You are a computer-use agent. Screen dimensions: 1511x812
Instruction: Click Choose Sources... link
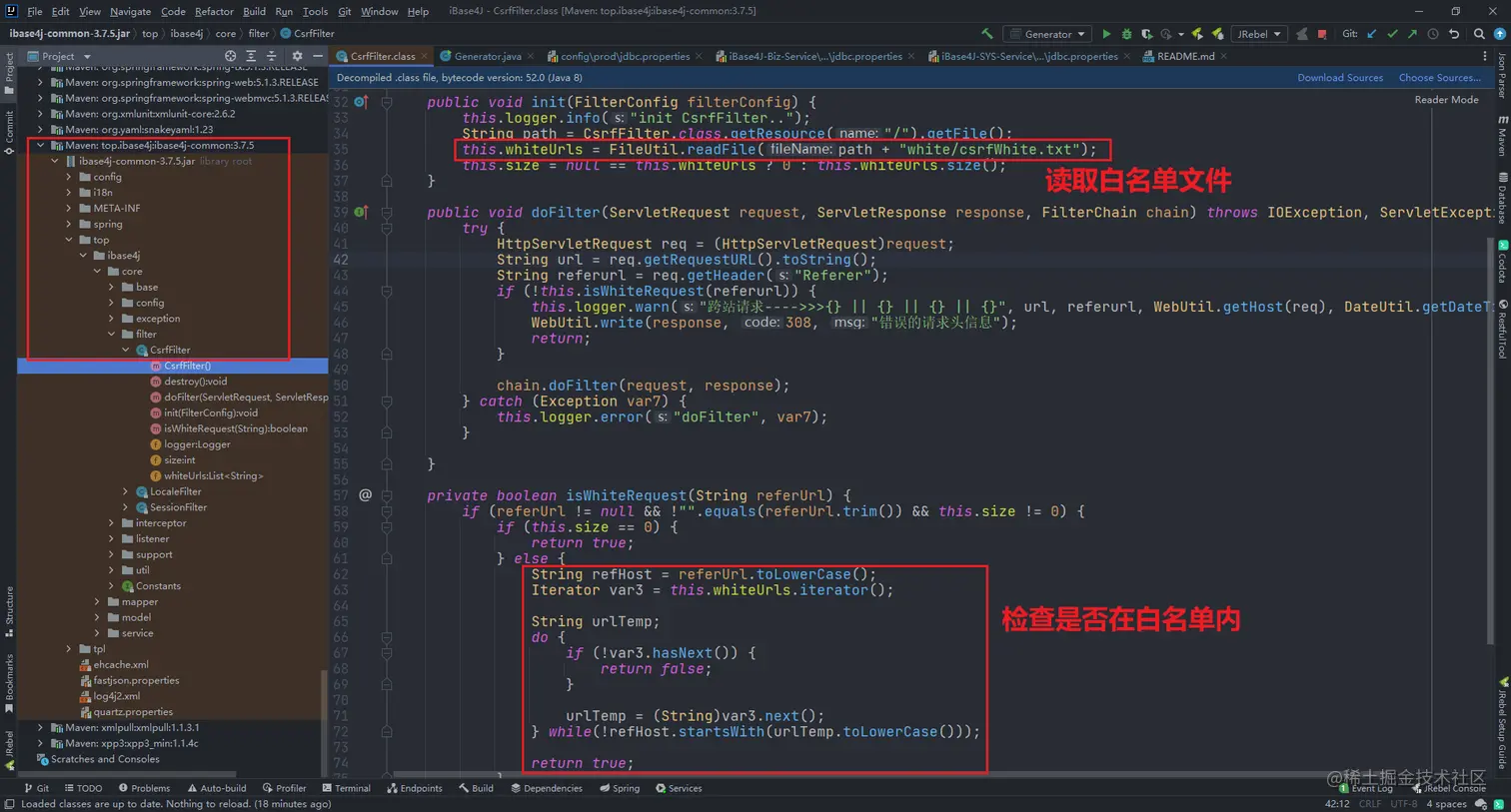pos(1440,77)
